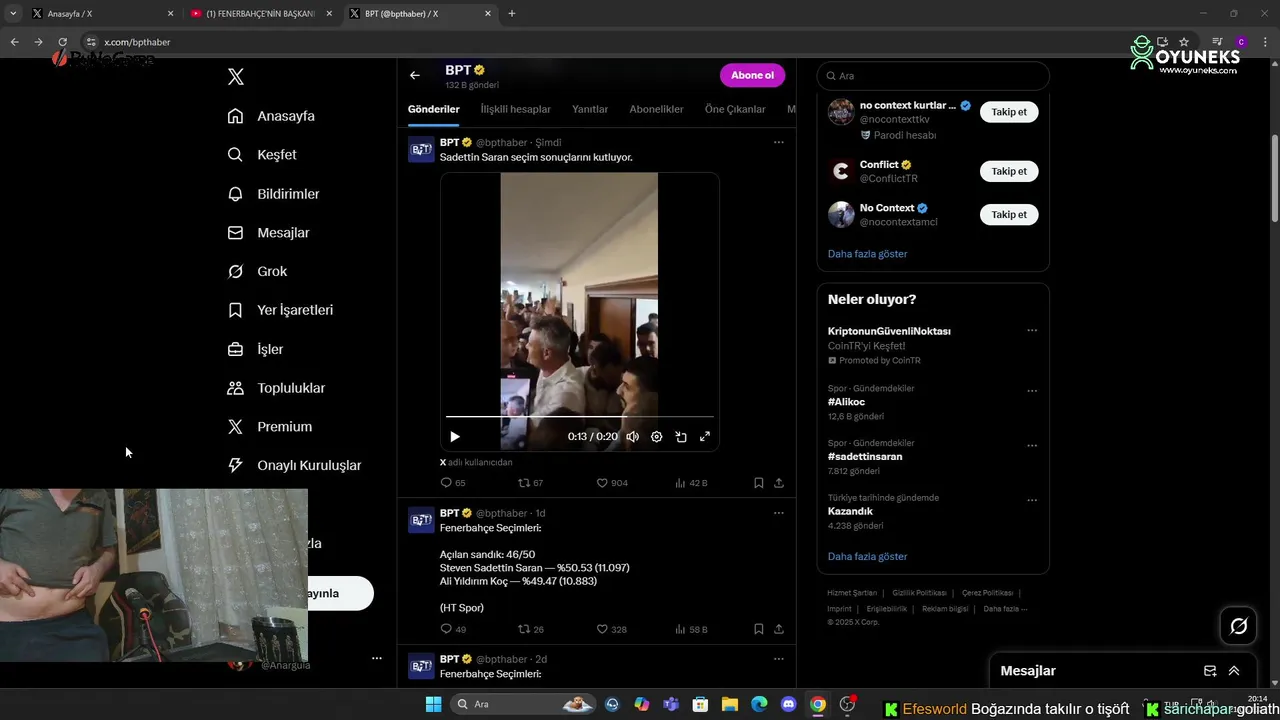The height and width of the screenshot is (720, 1280).
Task: Share the Sadettin Saran video post
Action: [779, 483]
